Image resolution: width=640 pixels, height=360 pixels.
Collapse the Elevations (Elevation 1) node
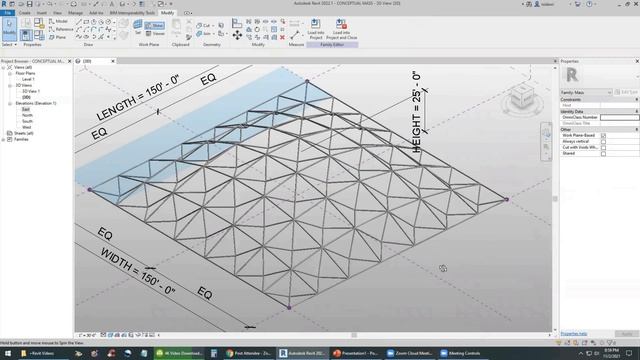pyautogui.click(x=10, y=104)
